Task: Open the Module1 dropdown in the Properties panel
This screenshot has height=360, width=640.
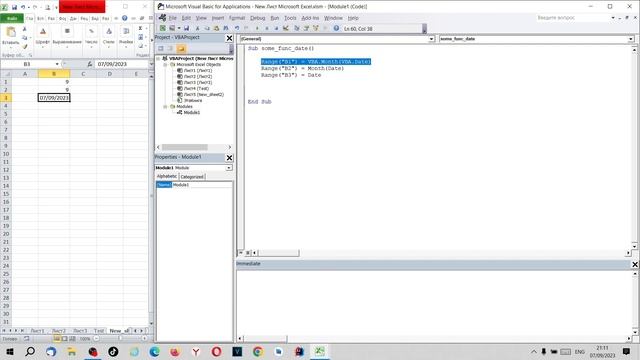Action: [229, 168]
